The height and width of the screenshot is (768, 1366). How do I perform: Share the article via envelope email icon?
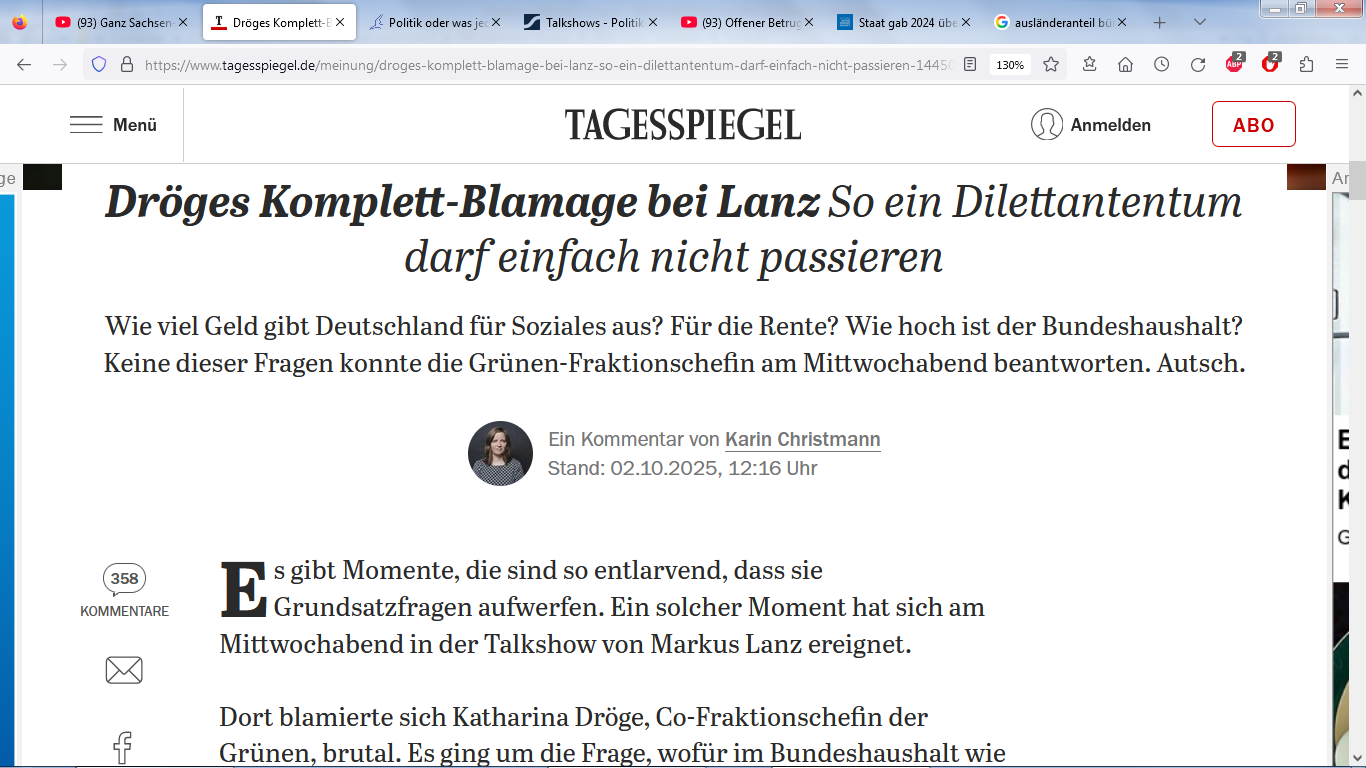click(x=124, y=670)
